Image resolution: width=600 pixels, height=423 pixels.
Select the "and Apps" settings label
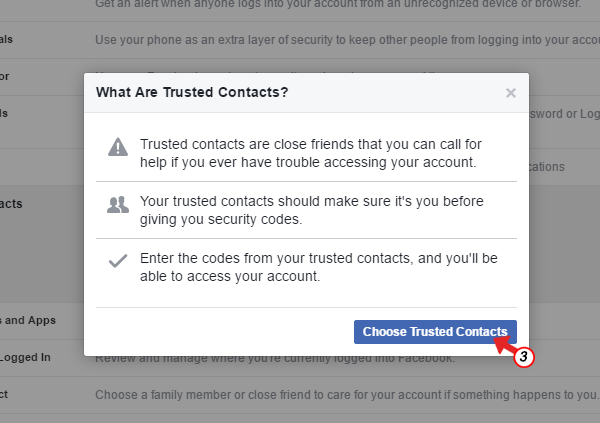28,321
